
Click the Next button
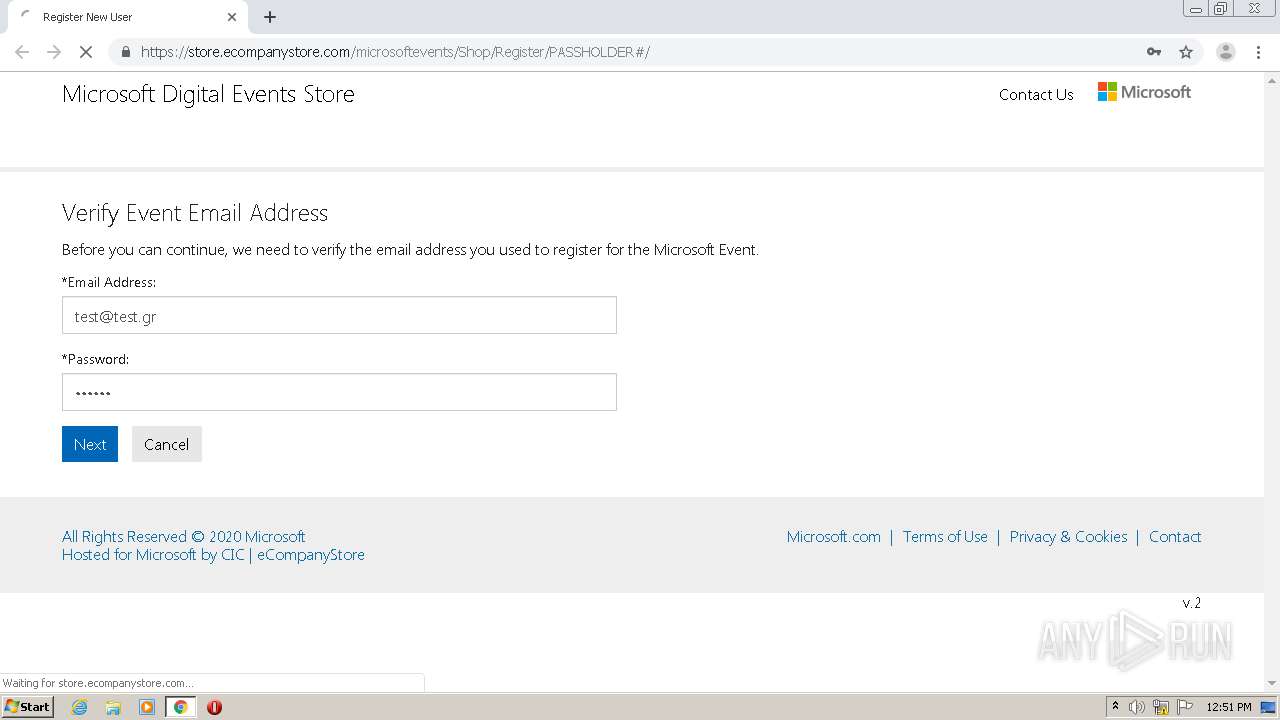pyautogui.click(x=90, y=444)
